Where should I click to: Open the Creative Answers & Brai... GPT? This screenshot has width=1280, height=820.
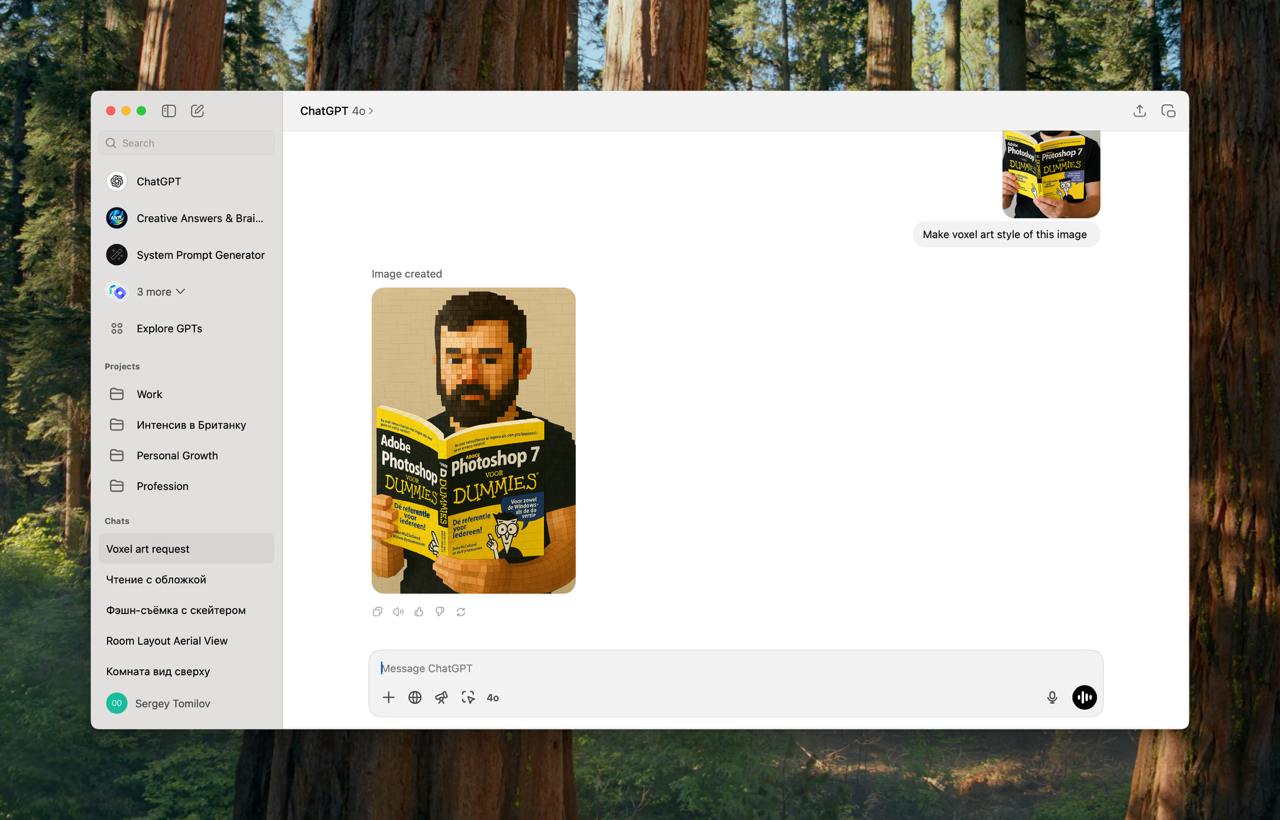(x=186, y=218)
